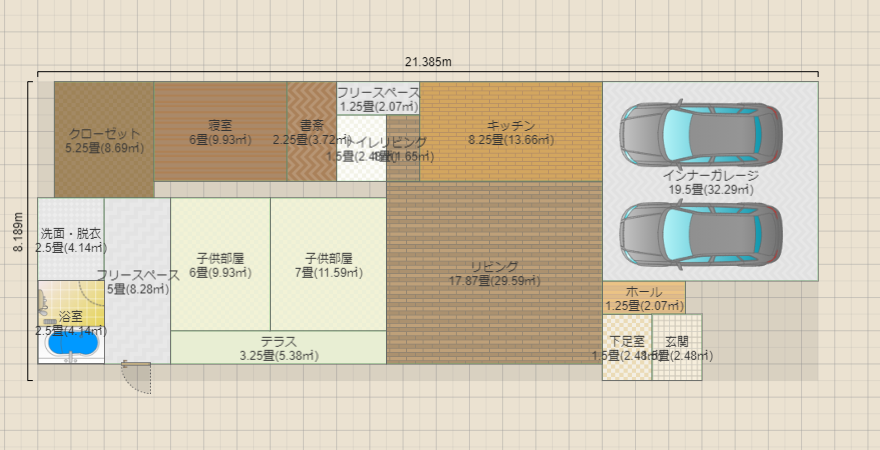
Task: Select the 21.385m width dimension label
Action: [428, 62]
